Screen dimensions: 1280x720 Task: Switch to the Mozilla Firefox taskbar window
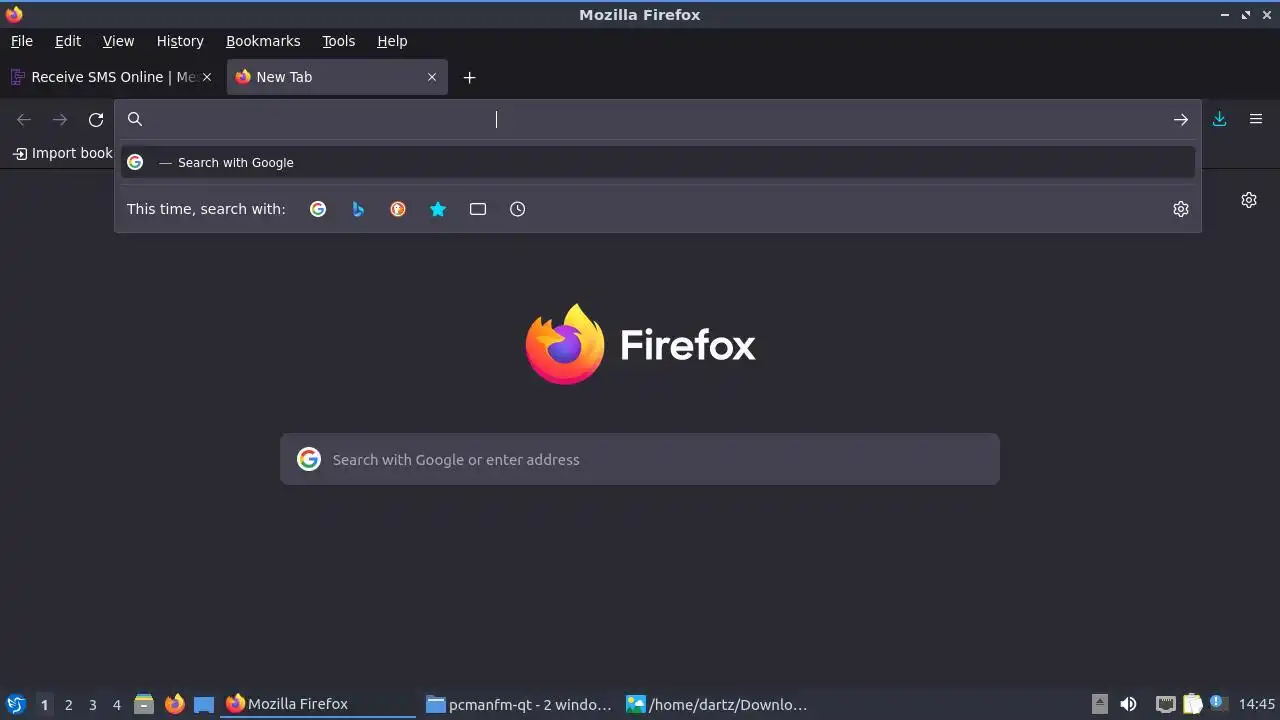(x=319, y=704)
